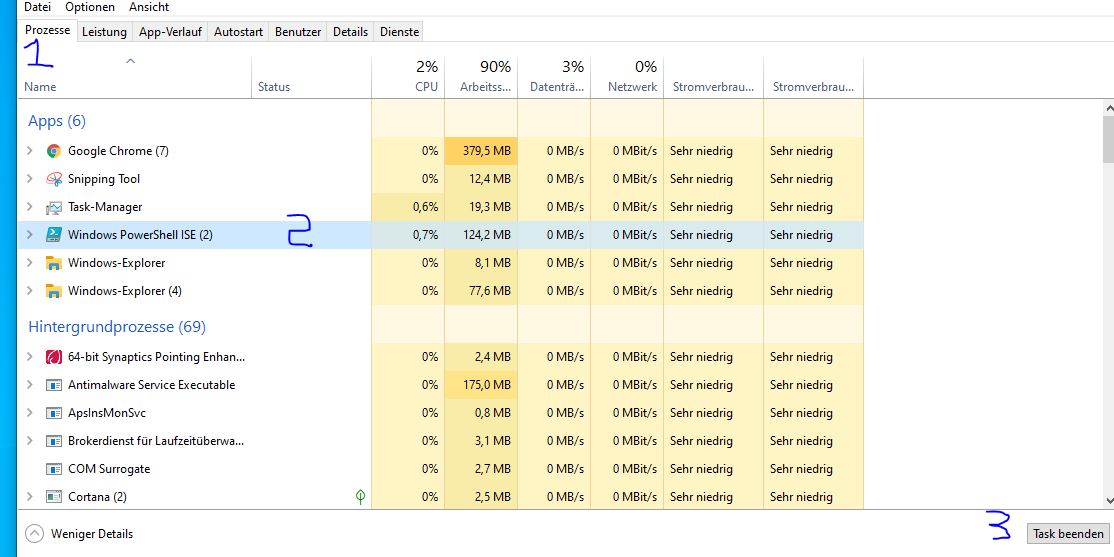Open the Optionen menu
1114x557 pixels.
(90, 7)
